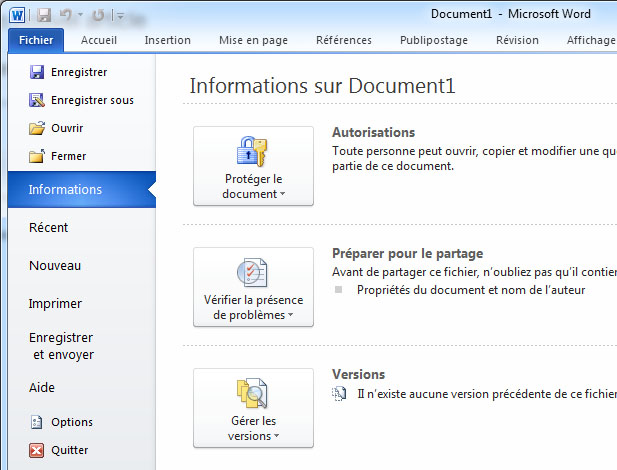The image size is (617, 470).
Task: Open the Fichier tab
Action: (36, 40)
